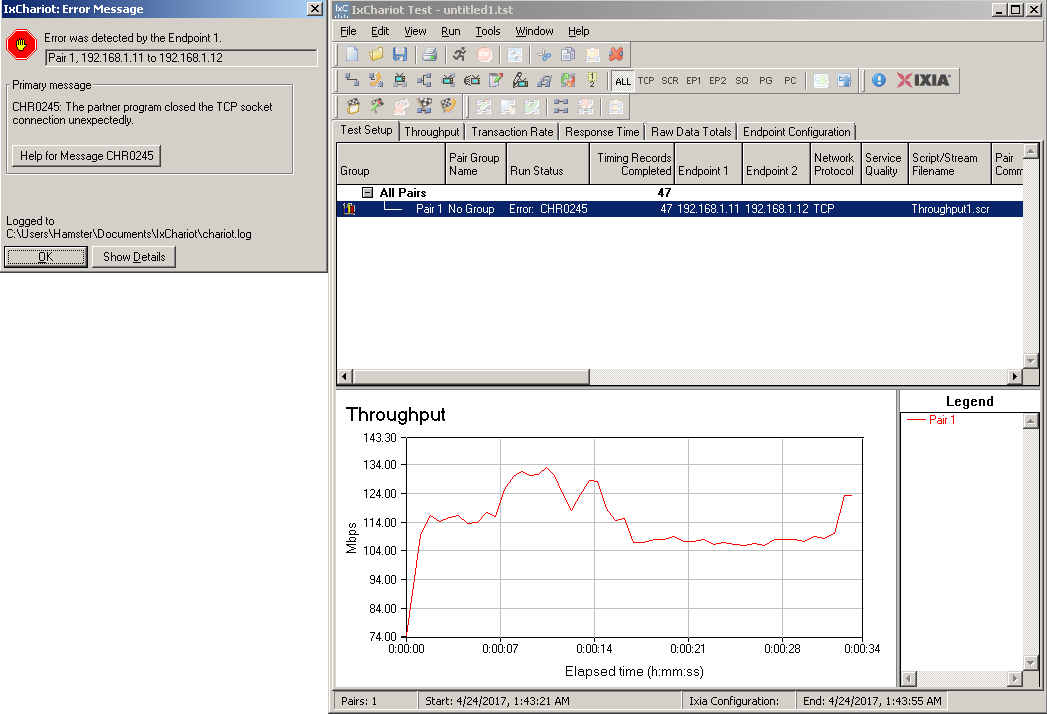
Task: Click the pair table's horizontal scrollbar thumb
Action: (471, 377)
